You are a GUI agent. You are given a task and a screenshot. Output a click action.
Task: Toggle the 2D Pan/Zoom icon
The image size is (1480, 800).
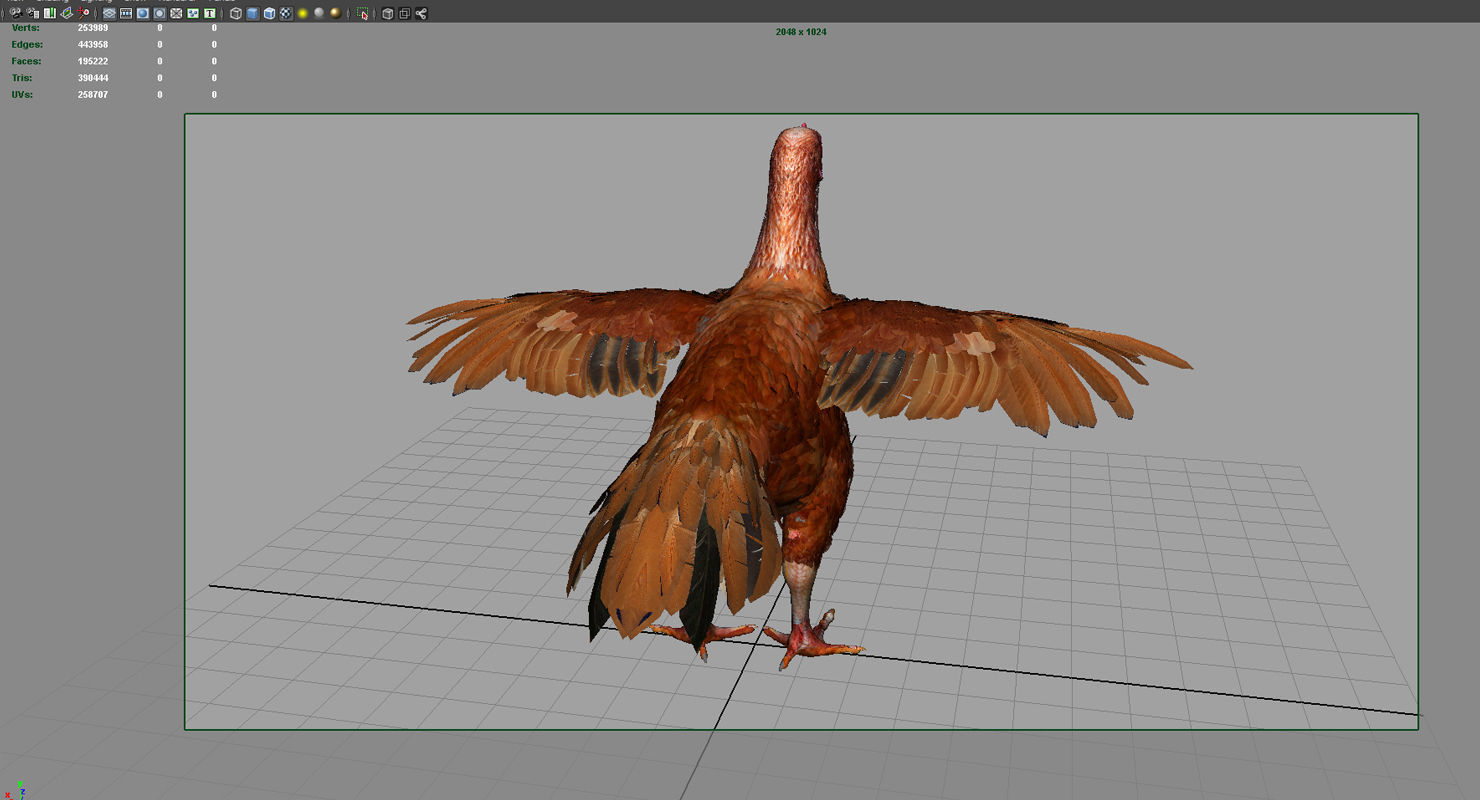(x=83, y=13)
